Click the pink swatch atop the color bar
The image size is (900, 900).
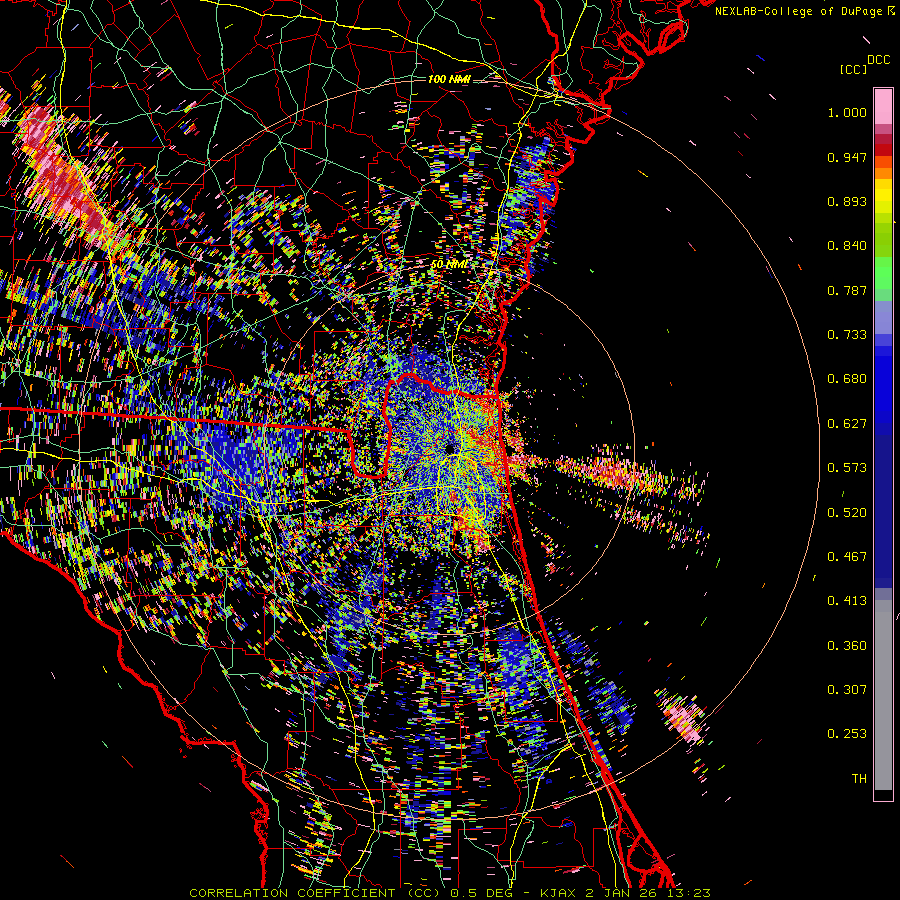[x=883, y=107]
